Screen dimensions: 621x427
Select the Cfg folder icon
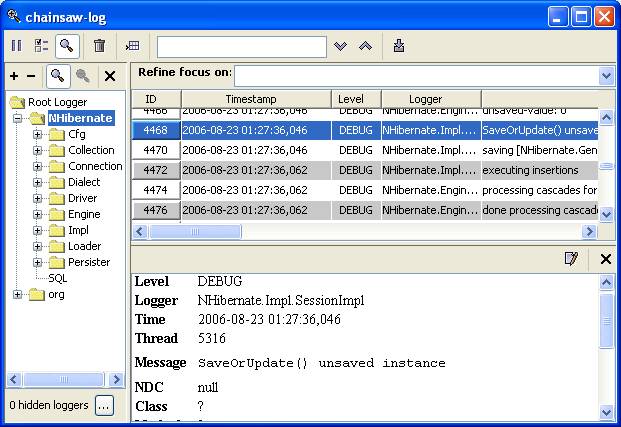pyautogui.click(x=57, y=135)
